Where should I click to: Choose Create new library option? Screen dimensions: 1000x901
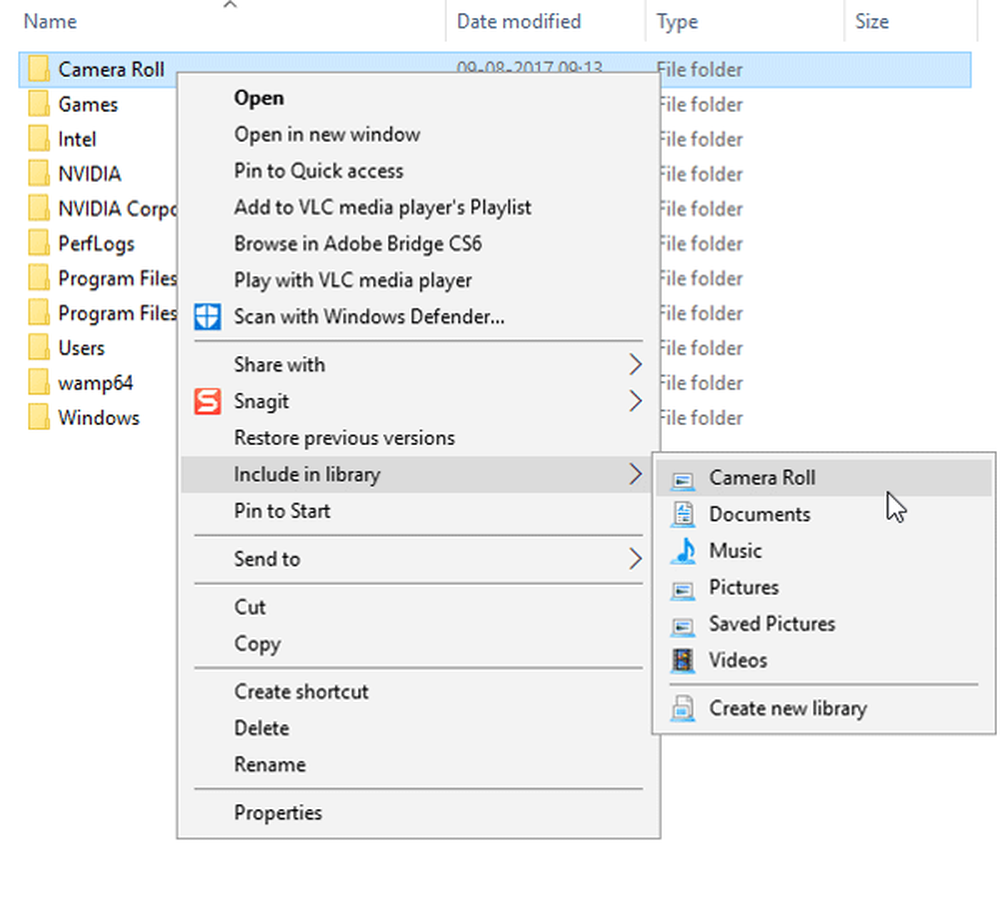pos(823,708)
